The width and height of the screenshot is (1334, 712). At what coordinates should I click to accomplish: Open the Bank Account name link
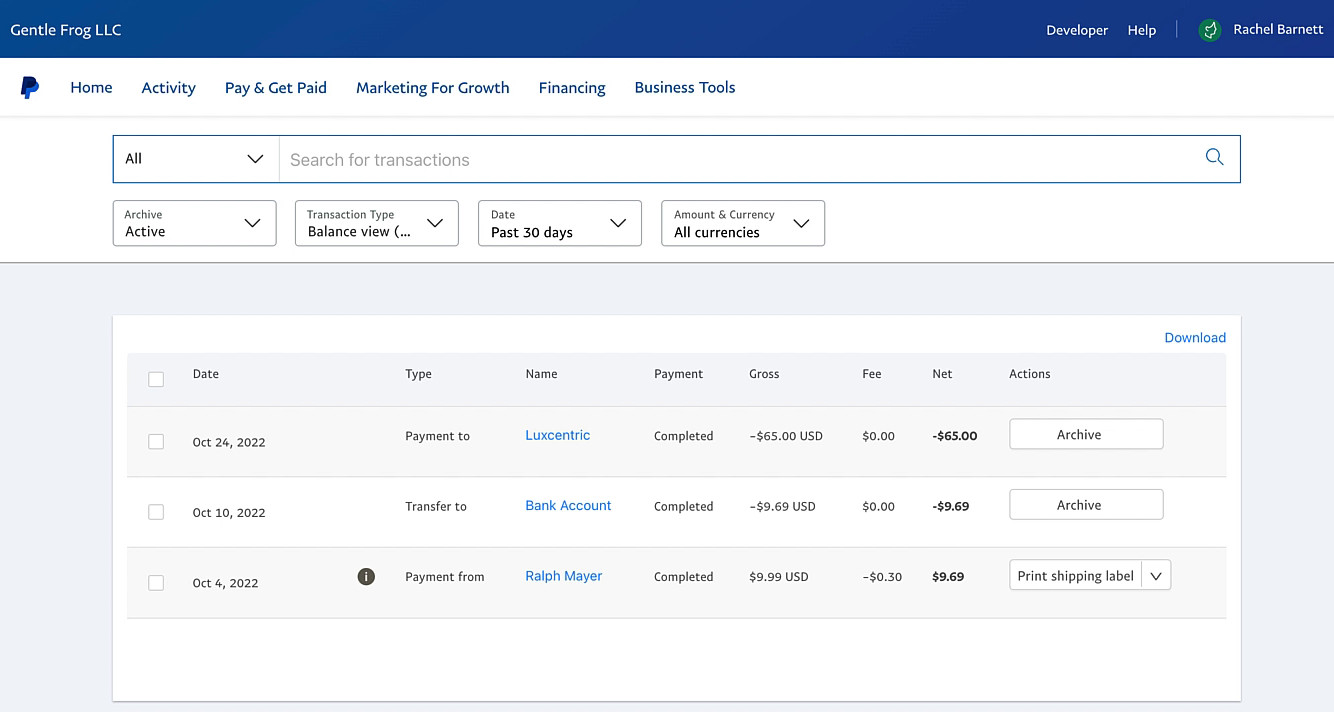click(568, 505)
